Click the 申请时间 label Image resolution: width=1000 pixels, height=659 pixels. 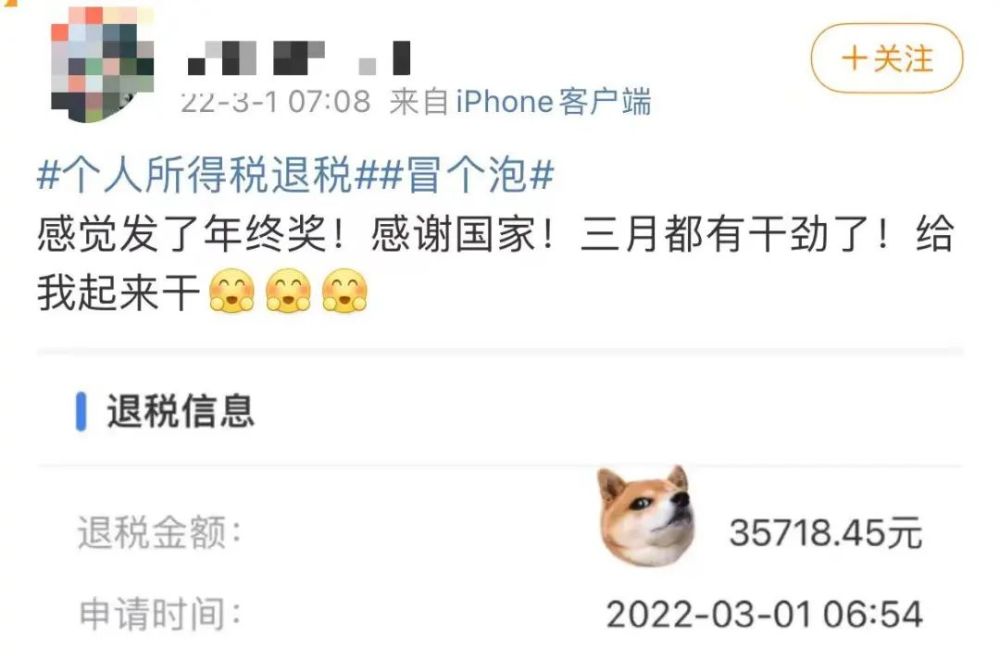coord(159,614)
